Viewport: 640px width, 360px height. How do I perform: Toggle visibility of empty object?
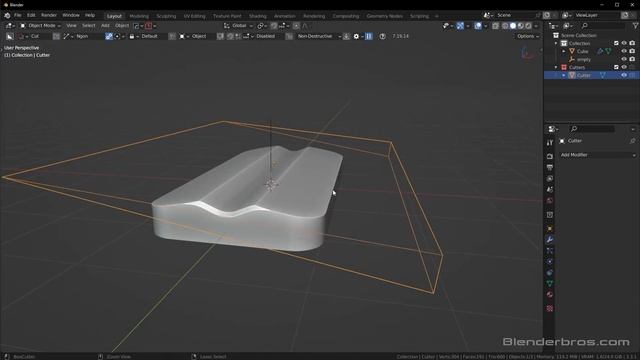coord(624,59)
